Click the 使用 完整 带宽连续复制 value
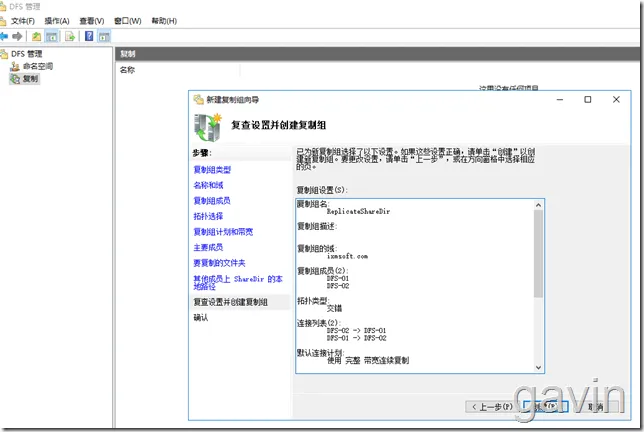Image resolution: width=644 pixels, height=432 pixels. pyautogui.click(x=368, y=361)
